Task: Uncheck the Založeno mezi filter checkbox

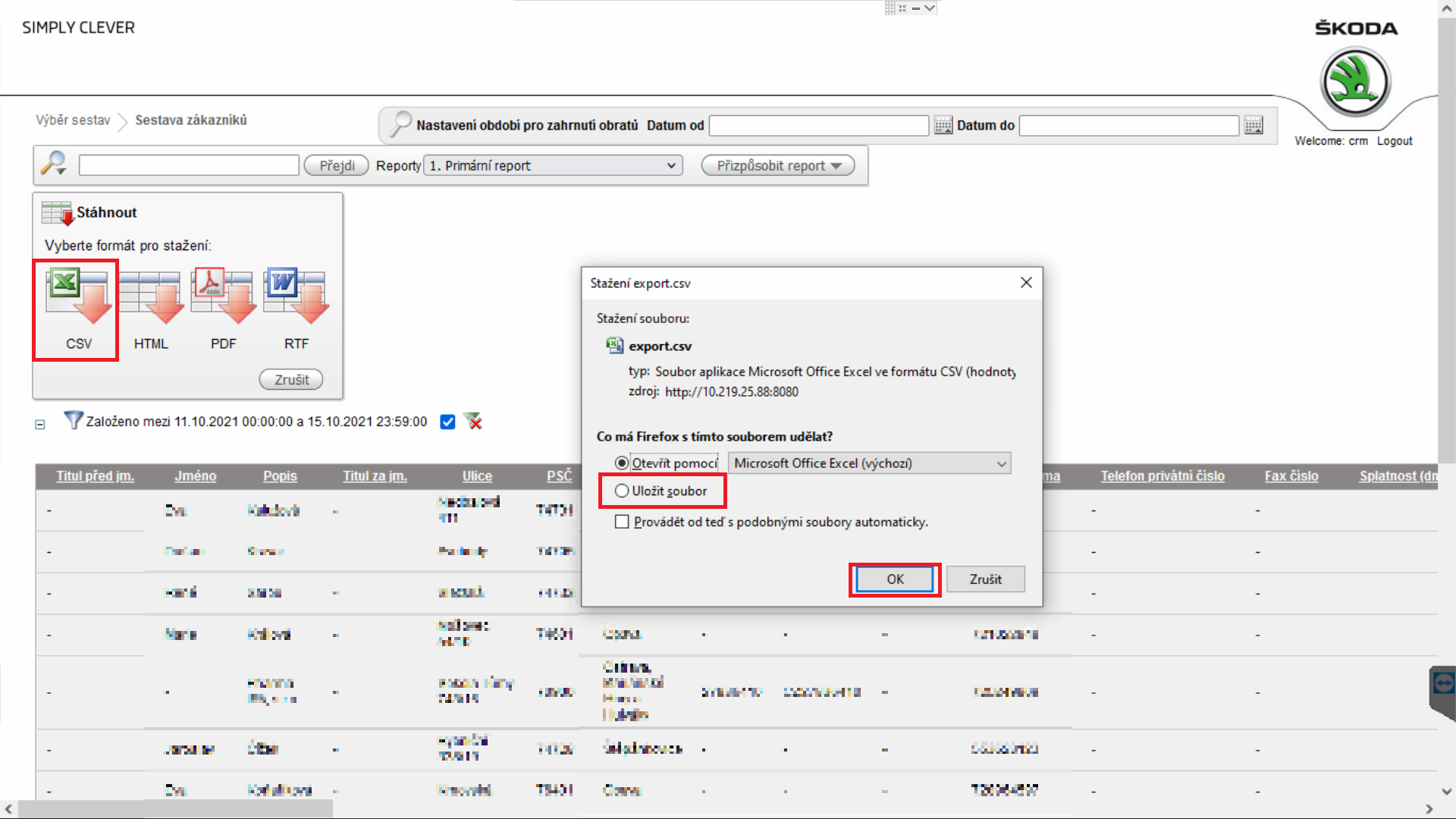Action: [447, 422]
